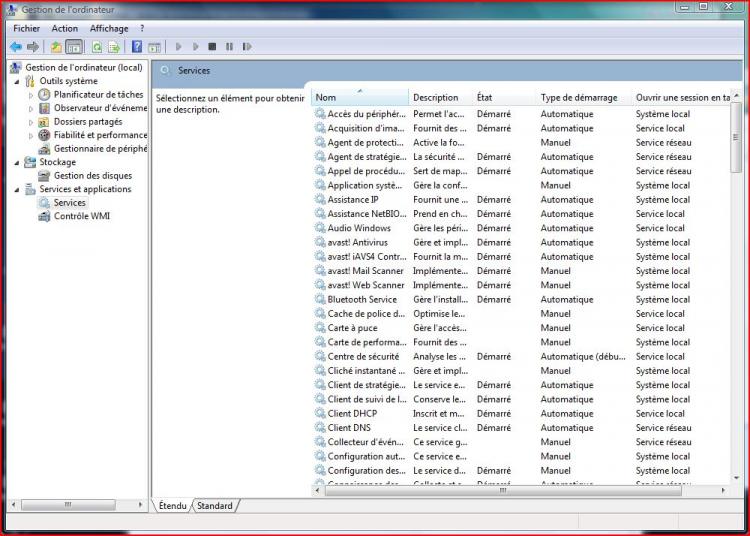Open the Affichage menu
Screen dimensions: 750x536
[x=109, y=29]
